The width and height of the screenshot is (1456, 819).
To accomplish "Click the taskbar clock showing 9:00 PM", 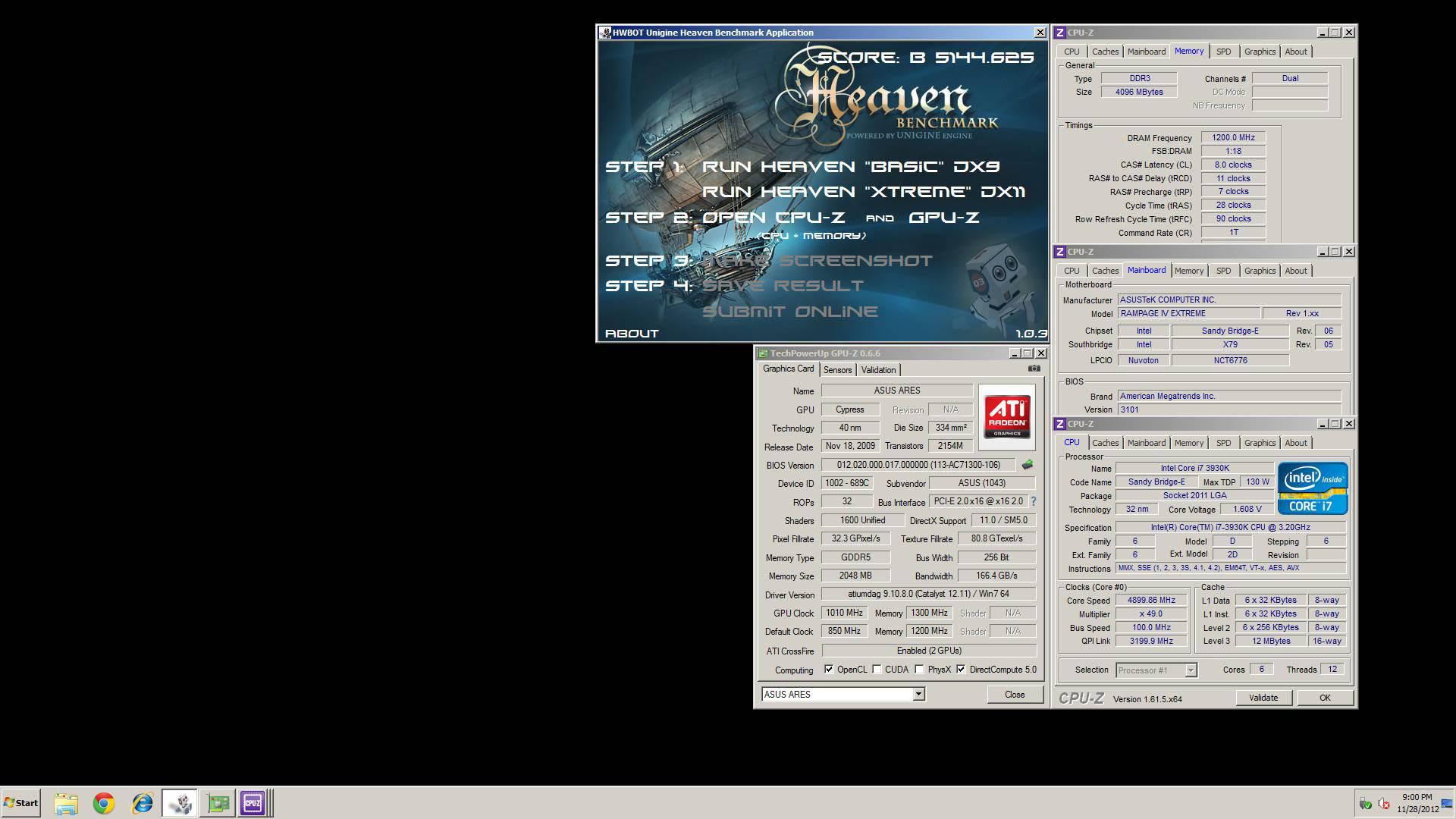I will coord(1417,803).
